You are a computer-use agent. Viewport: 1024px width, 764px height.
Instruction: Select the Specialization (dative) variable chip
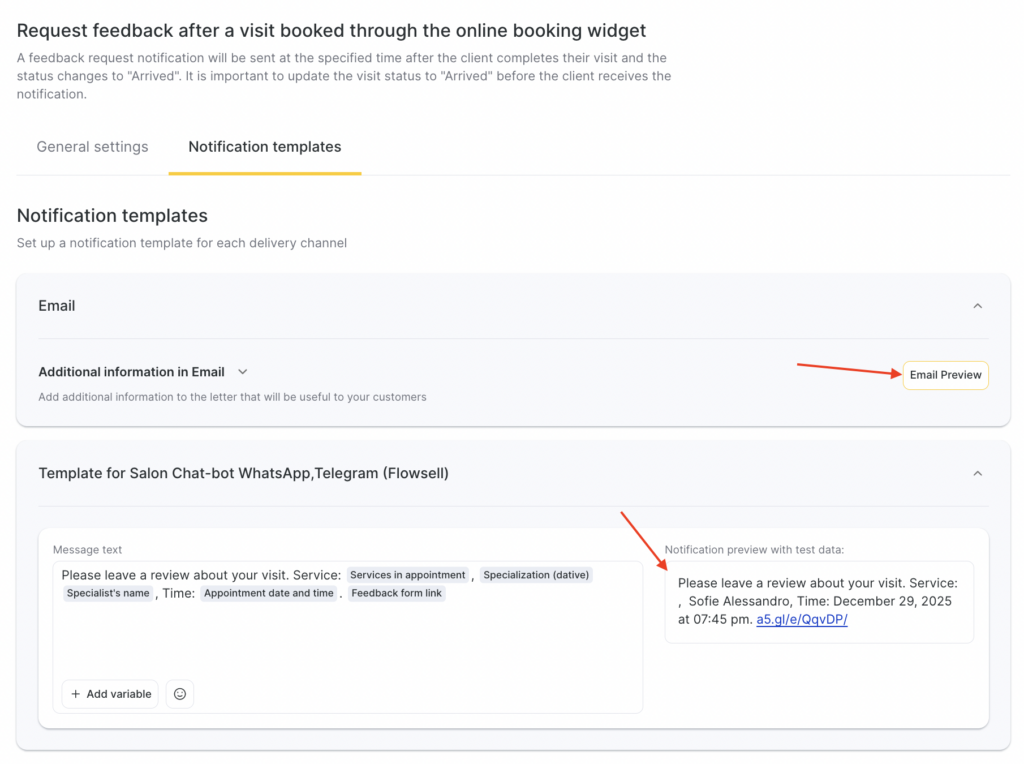coord(537,575)
